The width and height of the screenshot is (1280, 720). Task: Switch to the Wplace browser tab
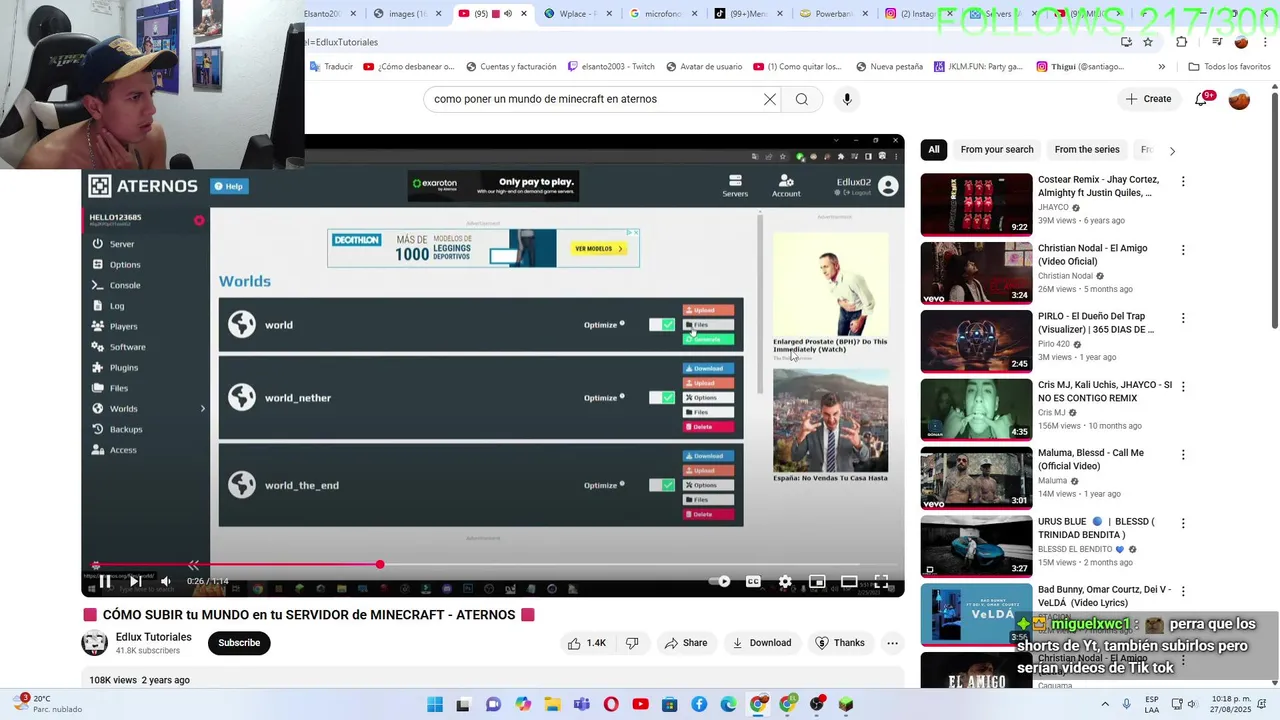point(580,14)
